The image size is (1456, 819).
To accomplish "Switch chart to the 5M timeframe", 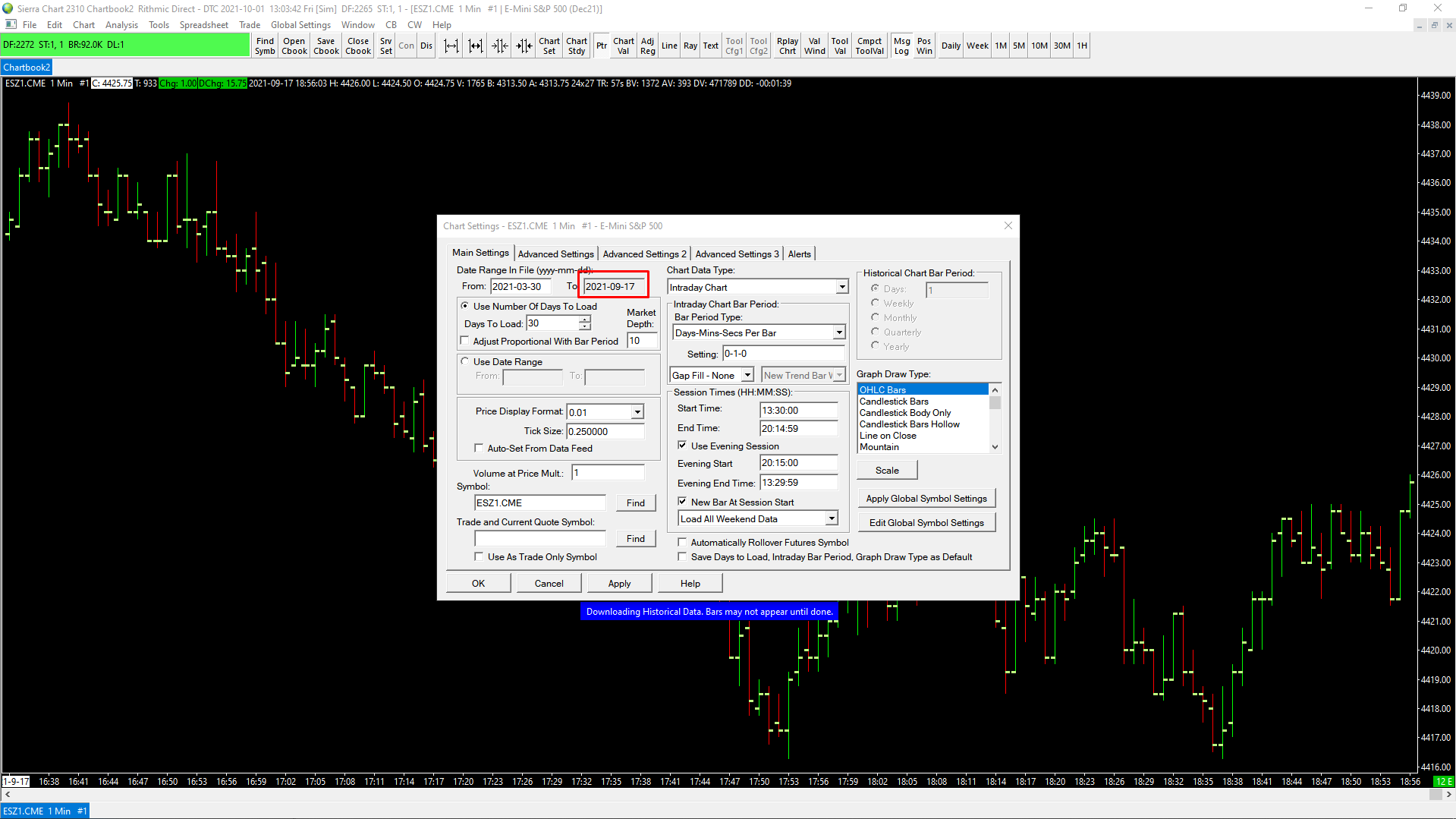I will click(1019, 46).
